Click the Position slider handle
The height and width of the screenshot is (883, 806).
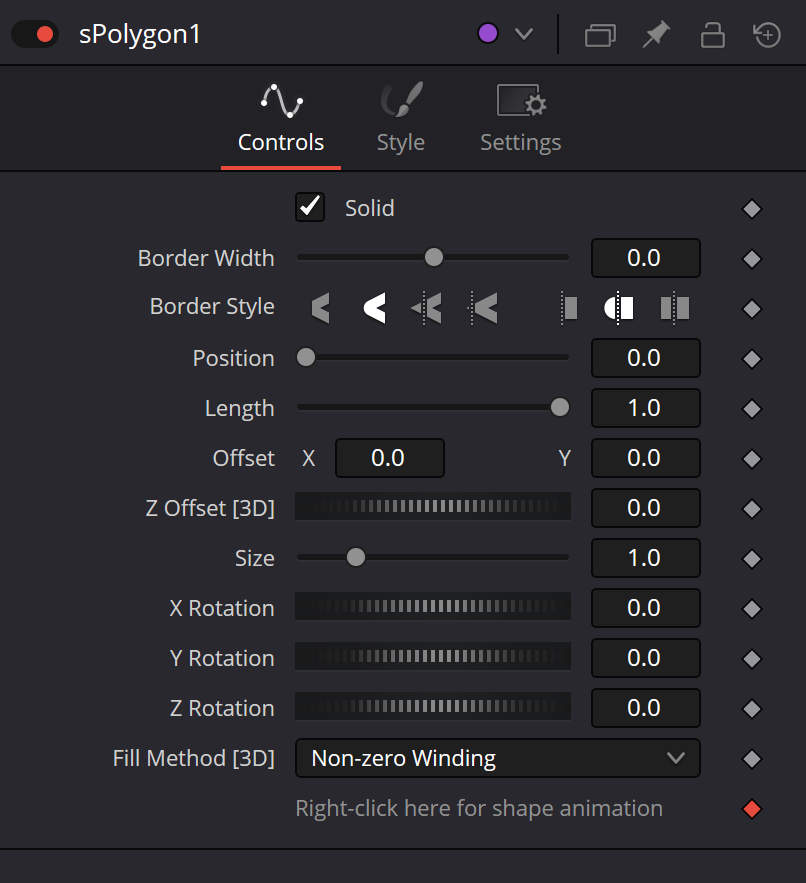(306, 357)
